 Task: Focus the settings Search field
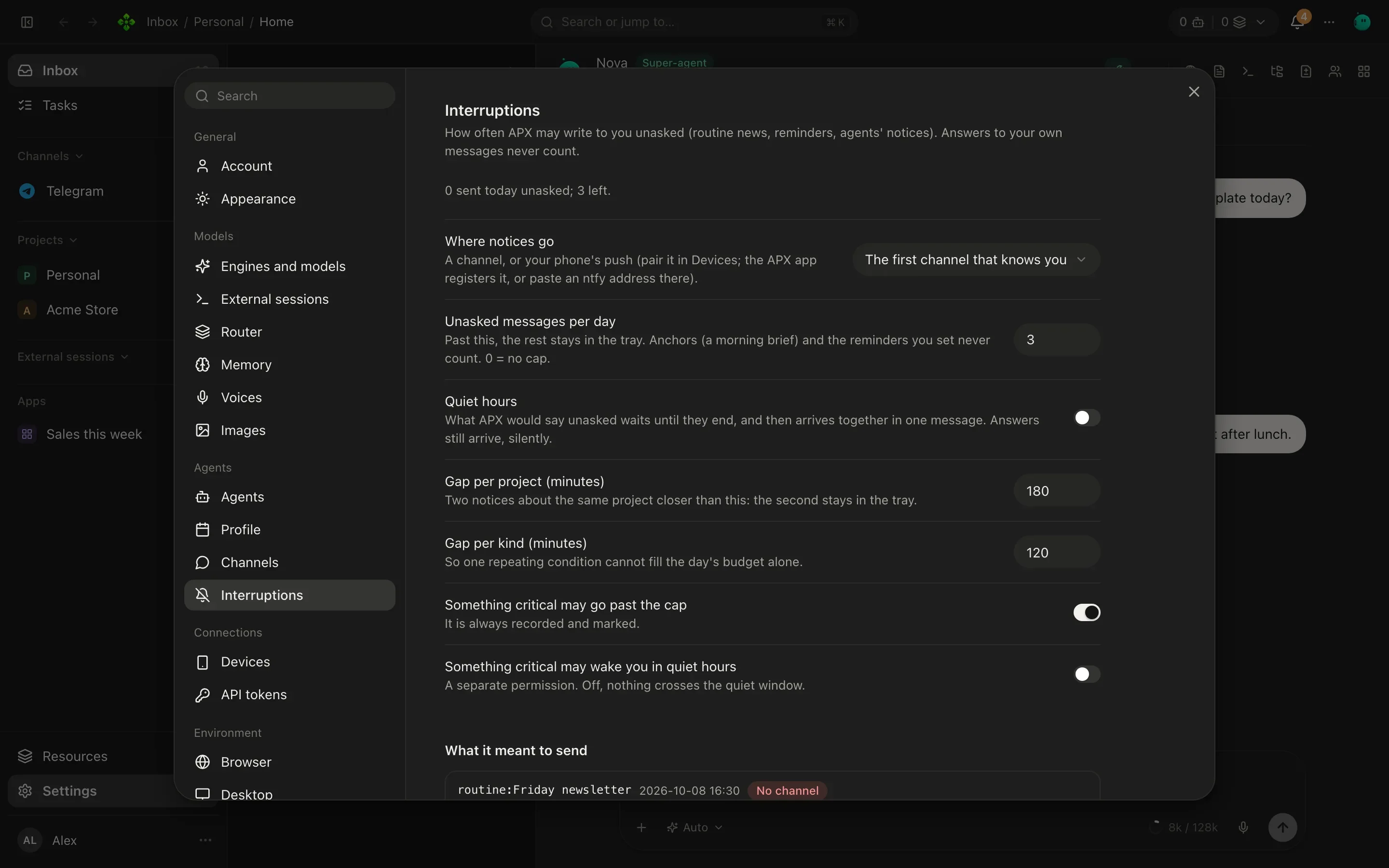pos(289,96)
